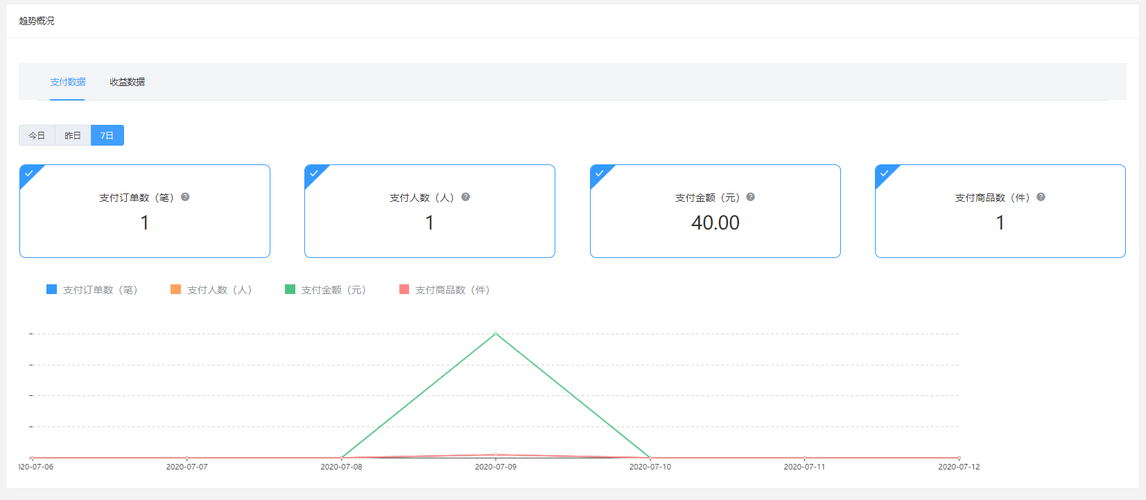Switch to the 收益数据 tab
The height and width of the screenshot is (500, 1146).
tap(127, 82)
